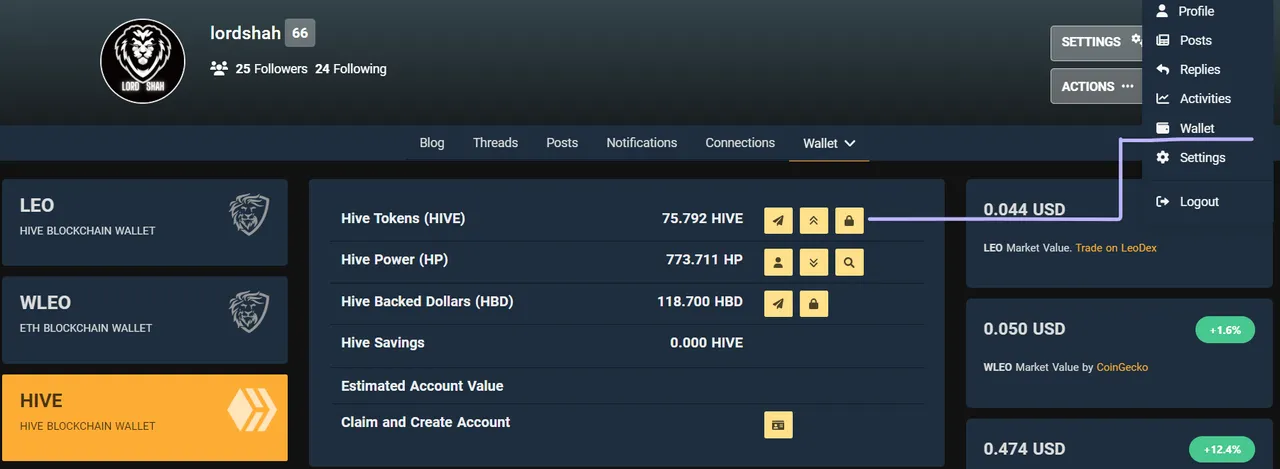1280x469 pixels.
Task: Click the HIVE send paper-plane icon
Action: tap(778, 220)
